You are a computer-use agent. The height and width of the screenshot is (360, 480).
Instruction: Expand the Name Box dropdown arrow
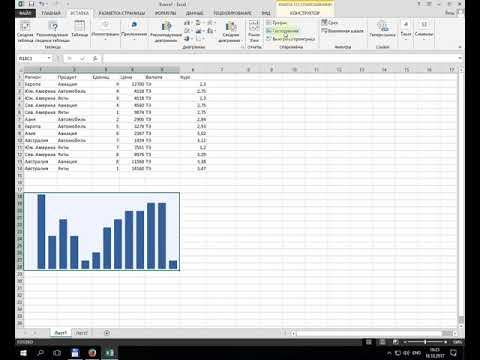[49, 58]
